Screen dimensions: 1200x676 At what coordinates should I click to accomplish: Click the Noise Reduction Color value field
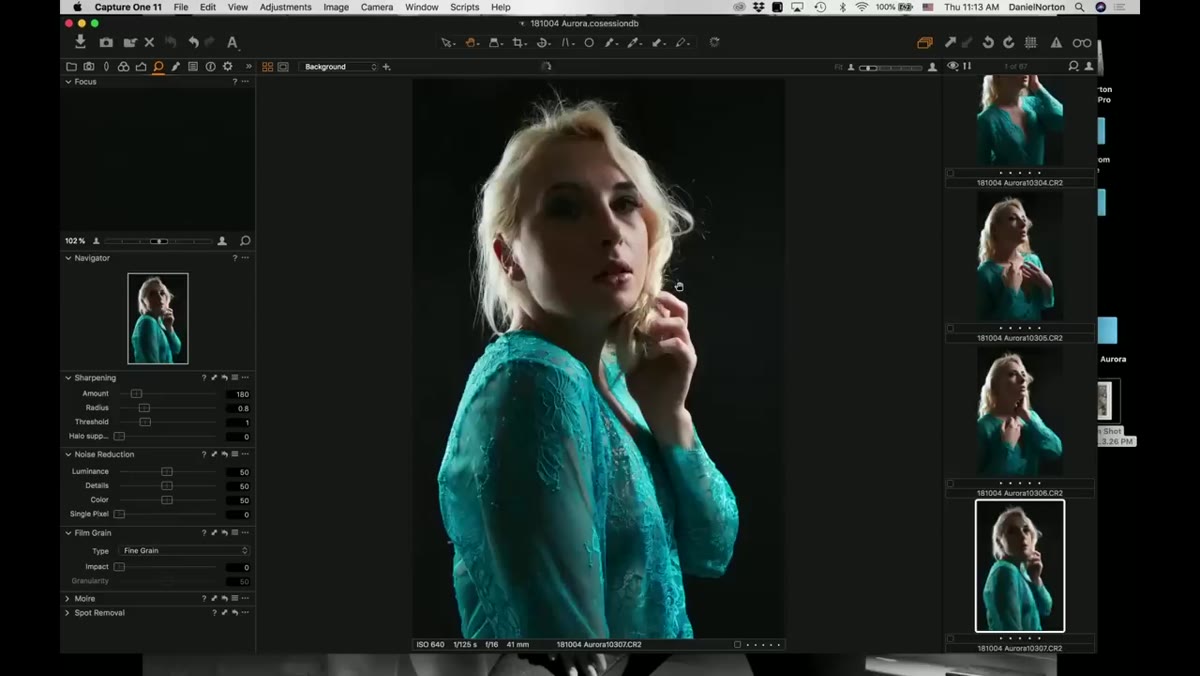pos(239,500)
